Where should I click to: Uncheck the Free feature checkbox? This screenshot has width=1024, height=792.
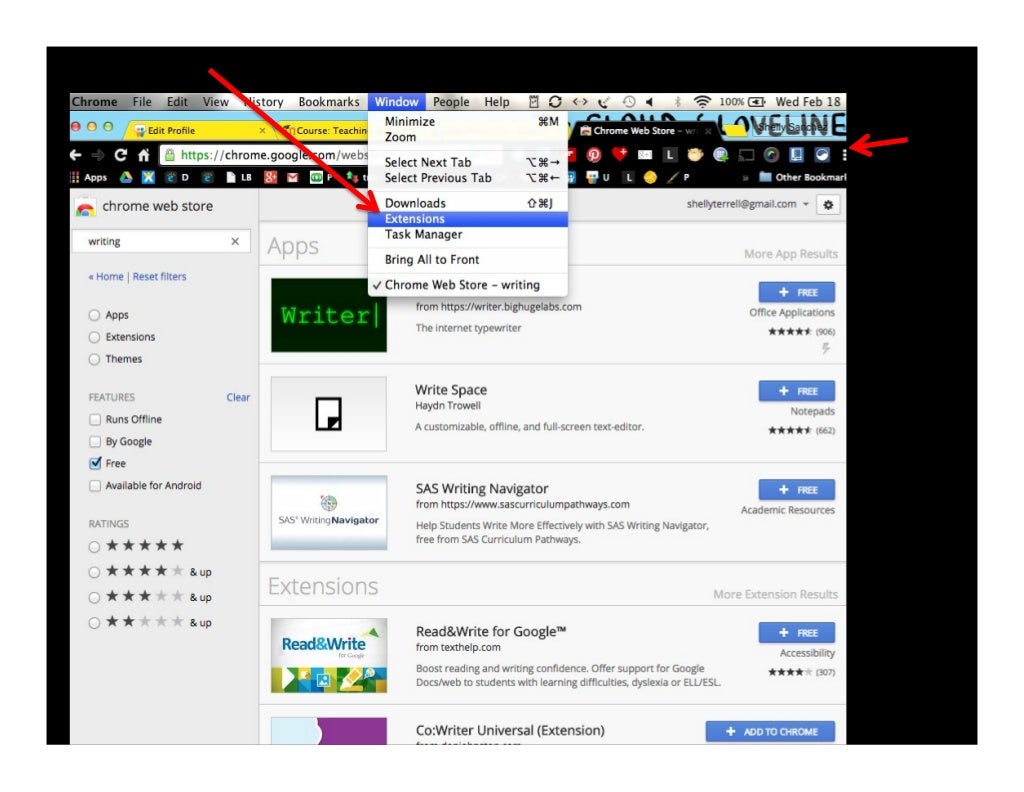(x=95, y=463)
